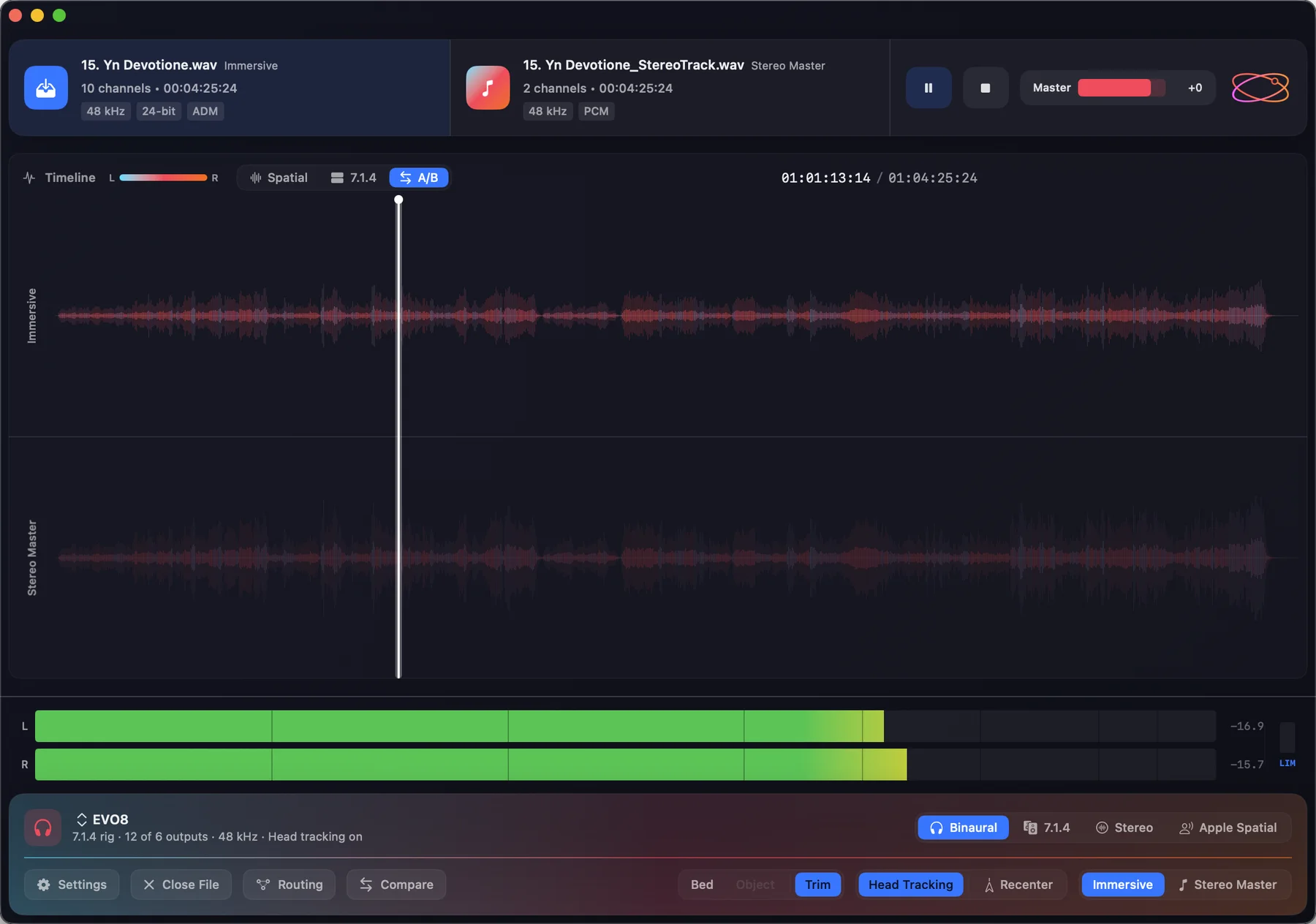Click the +0 master gain value
This screenshot has width=1316, height=924.
point(1195,88)
